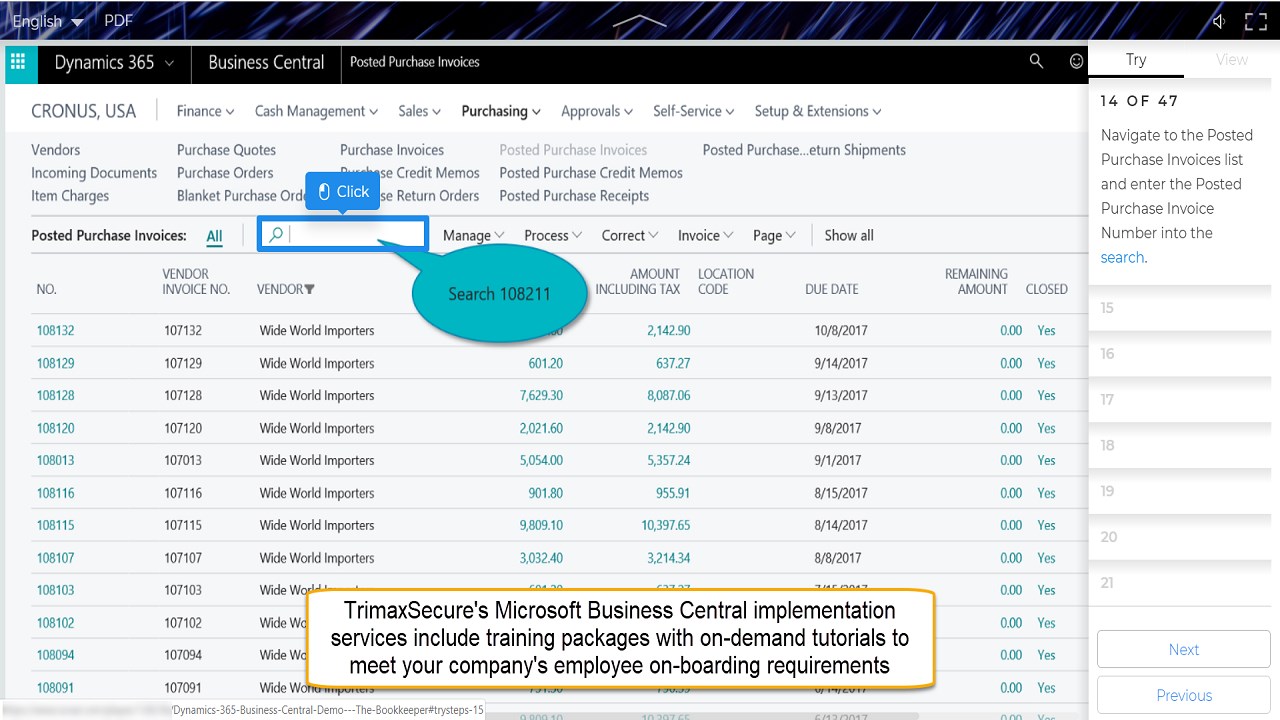Click the smiley feedback icon

(x=1076, y=61)
